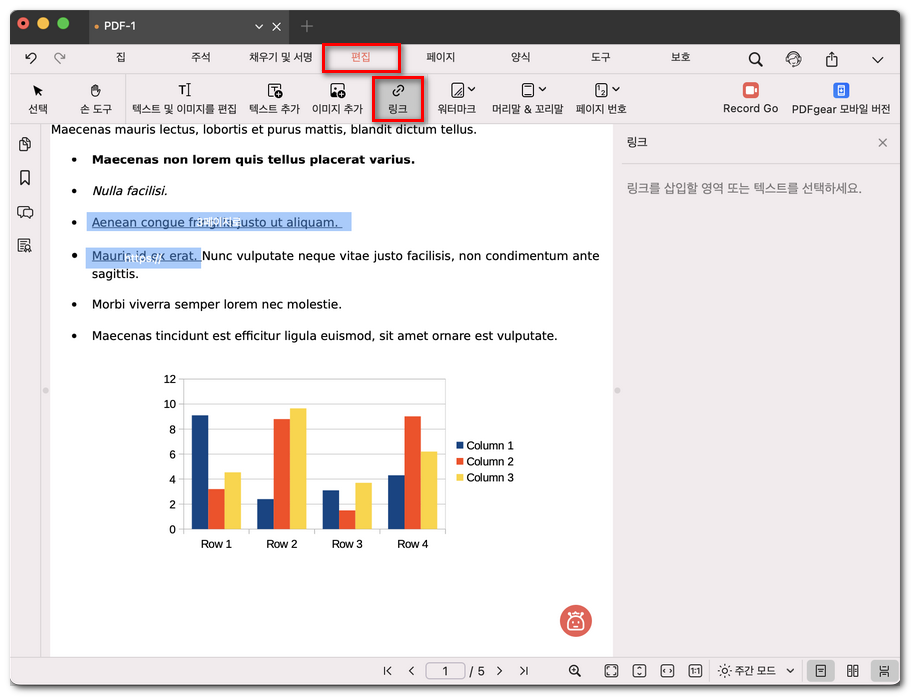Switch to the 주석 tab

(x=201, y=58)
